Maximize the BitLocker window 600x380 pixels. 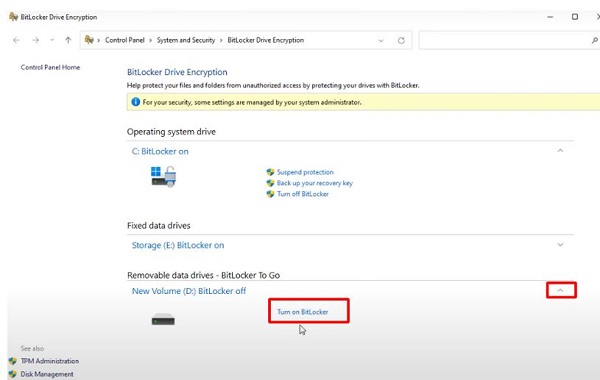coord(575,17)
